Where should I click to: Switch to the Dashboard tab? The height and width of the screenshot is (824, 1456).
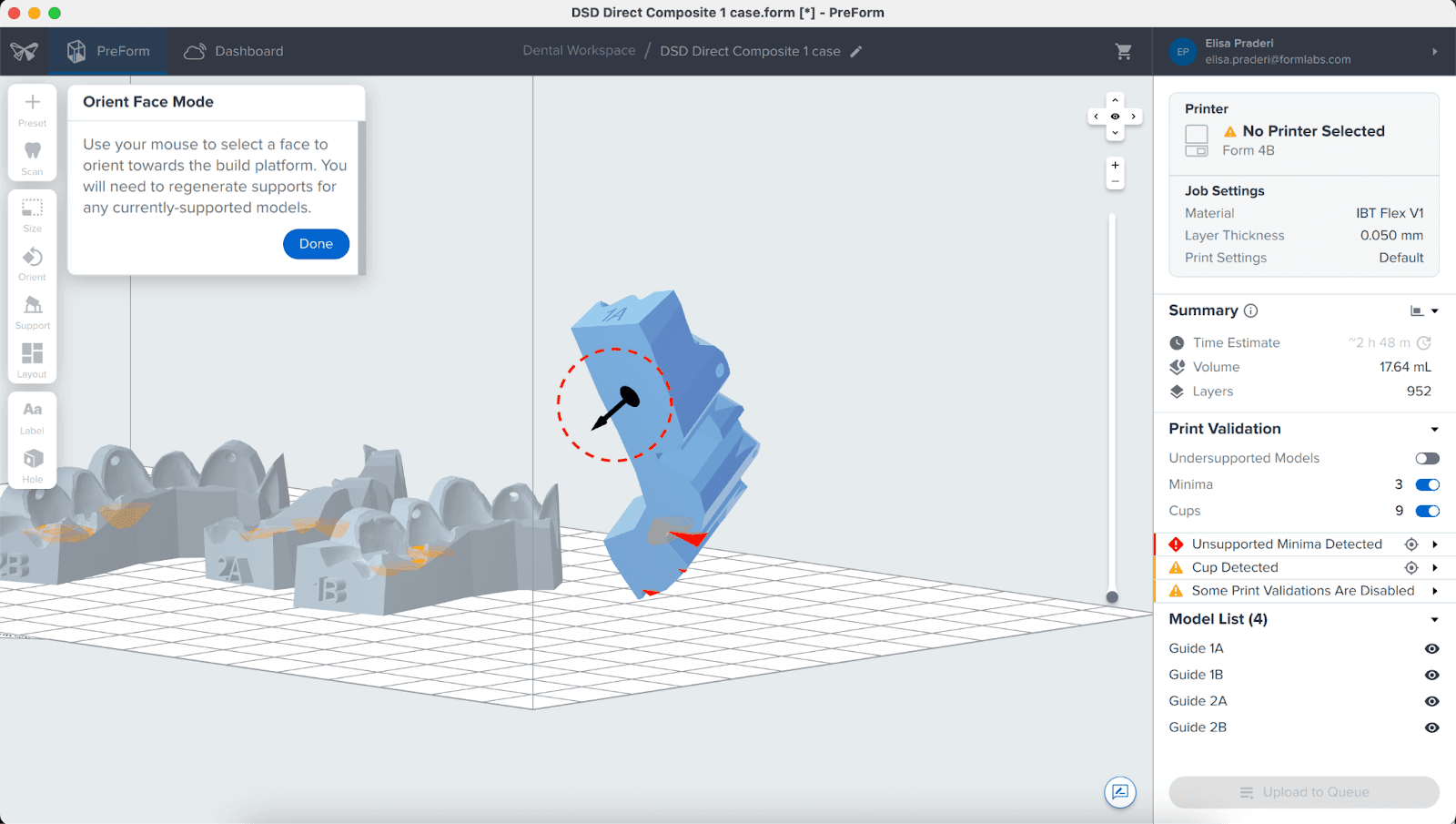[234, 52]
